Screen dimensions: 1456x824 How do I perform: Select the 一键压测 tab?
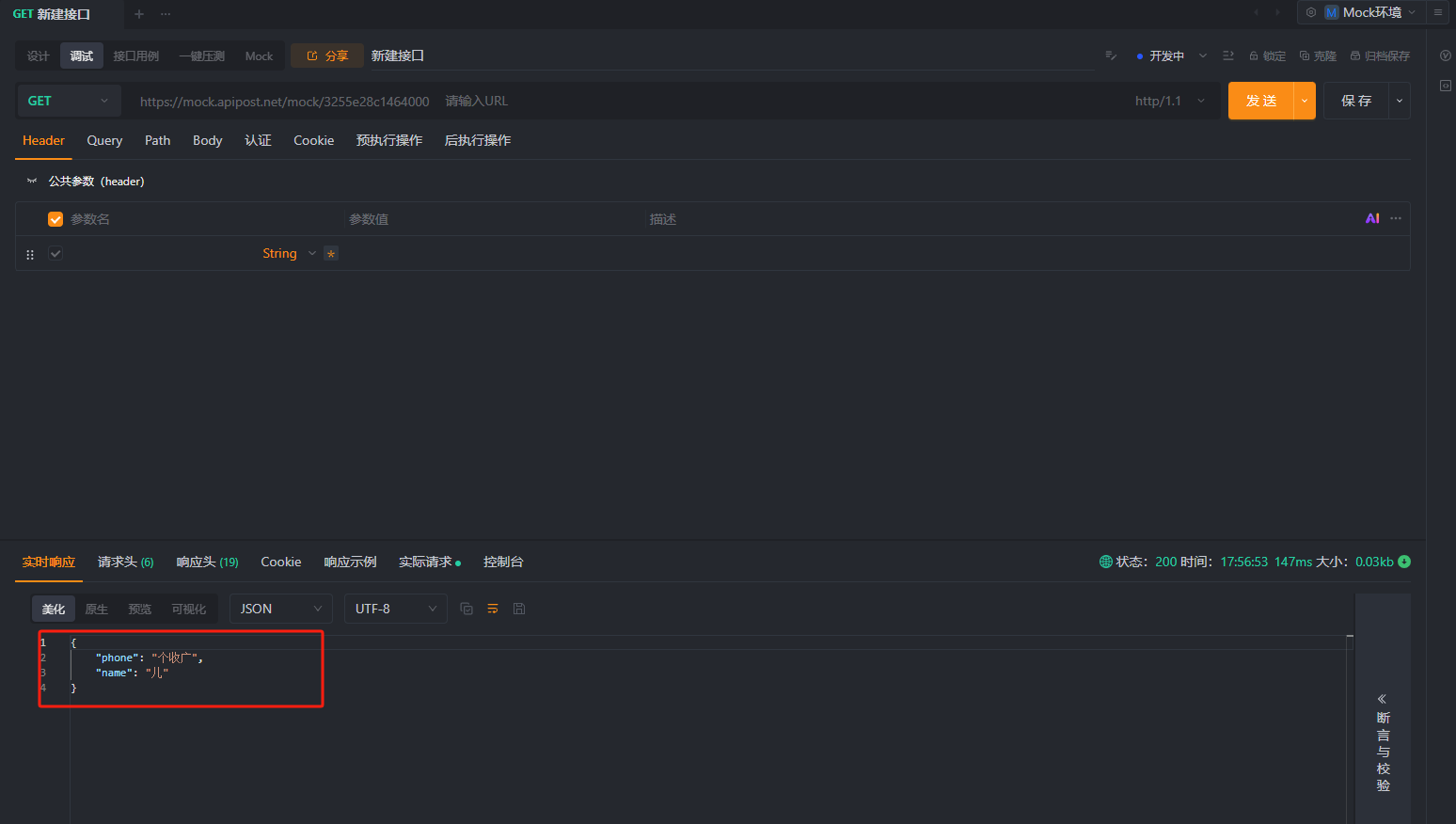[x=202, y=55]
